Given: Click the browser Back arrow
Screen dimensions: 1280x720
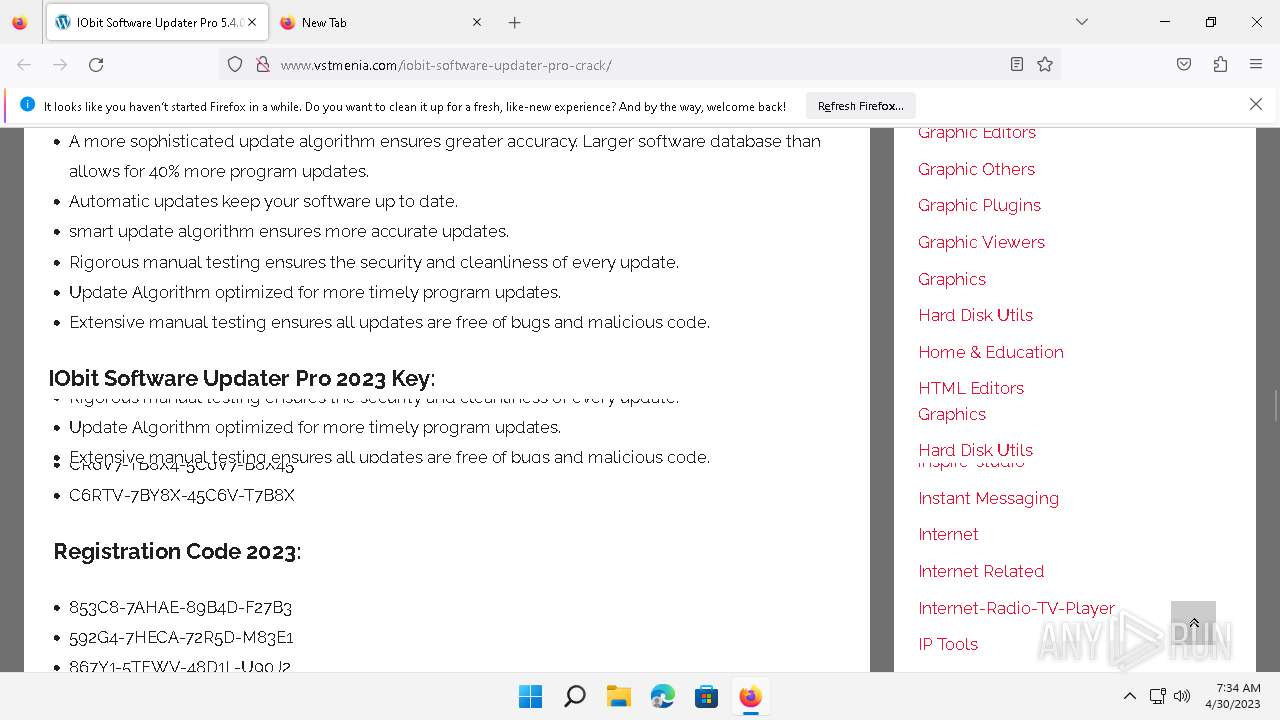Looking at the screenshot, I should click(x=24, y=64).
